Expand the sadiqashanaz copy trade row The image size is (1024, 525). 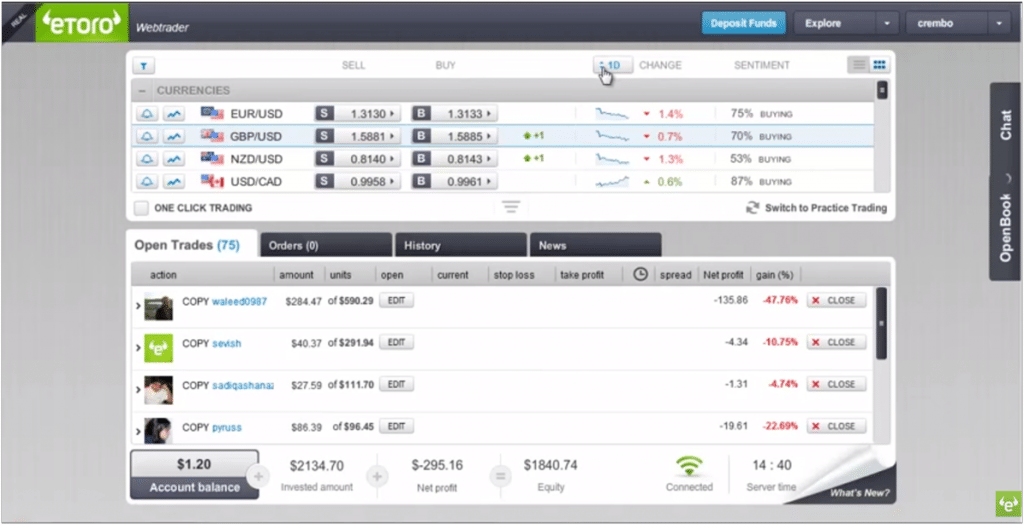pos(138,390)
